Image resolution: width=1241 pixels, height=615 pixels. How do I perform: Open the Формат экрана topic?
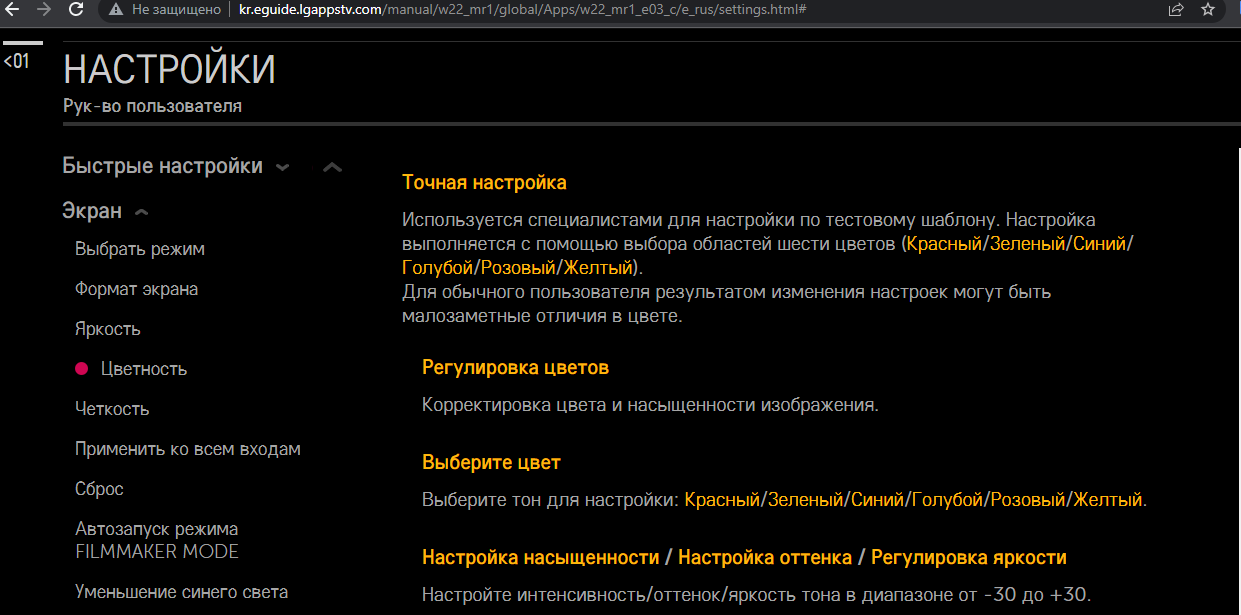[136, 289]
